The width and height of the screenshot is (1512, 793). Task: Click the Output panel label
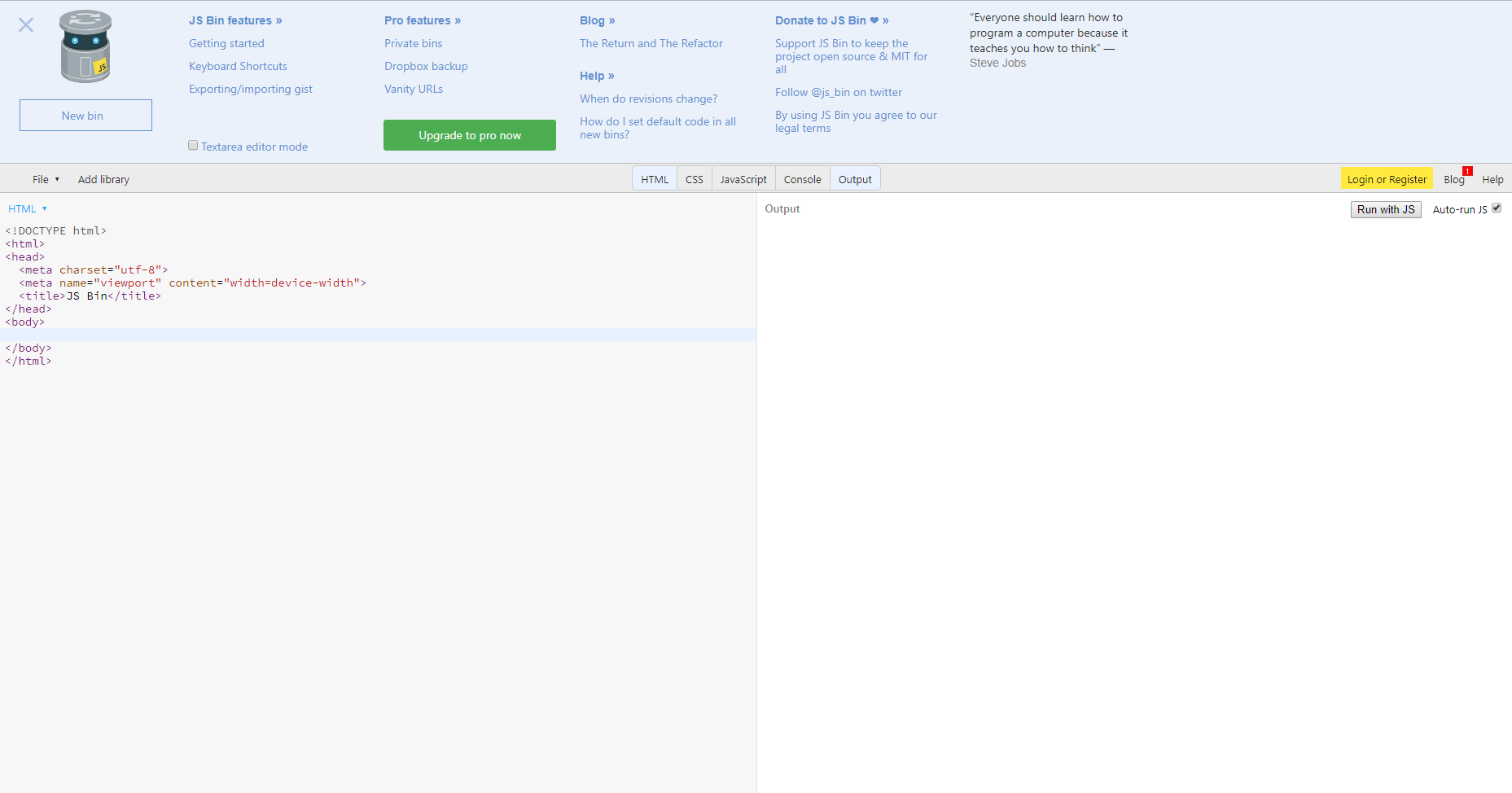coord(782,208)
